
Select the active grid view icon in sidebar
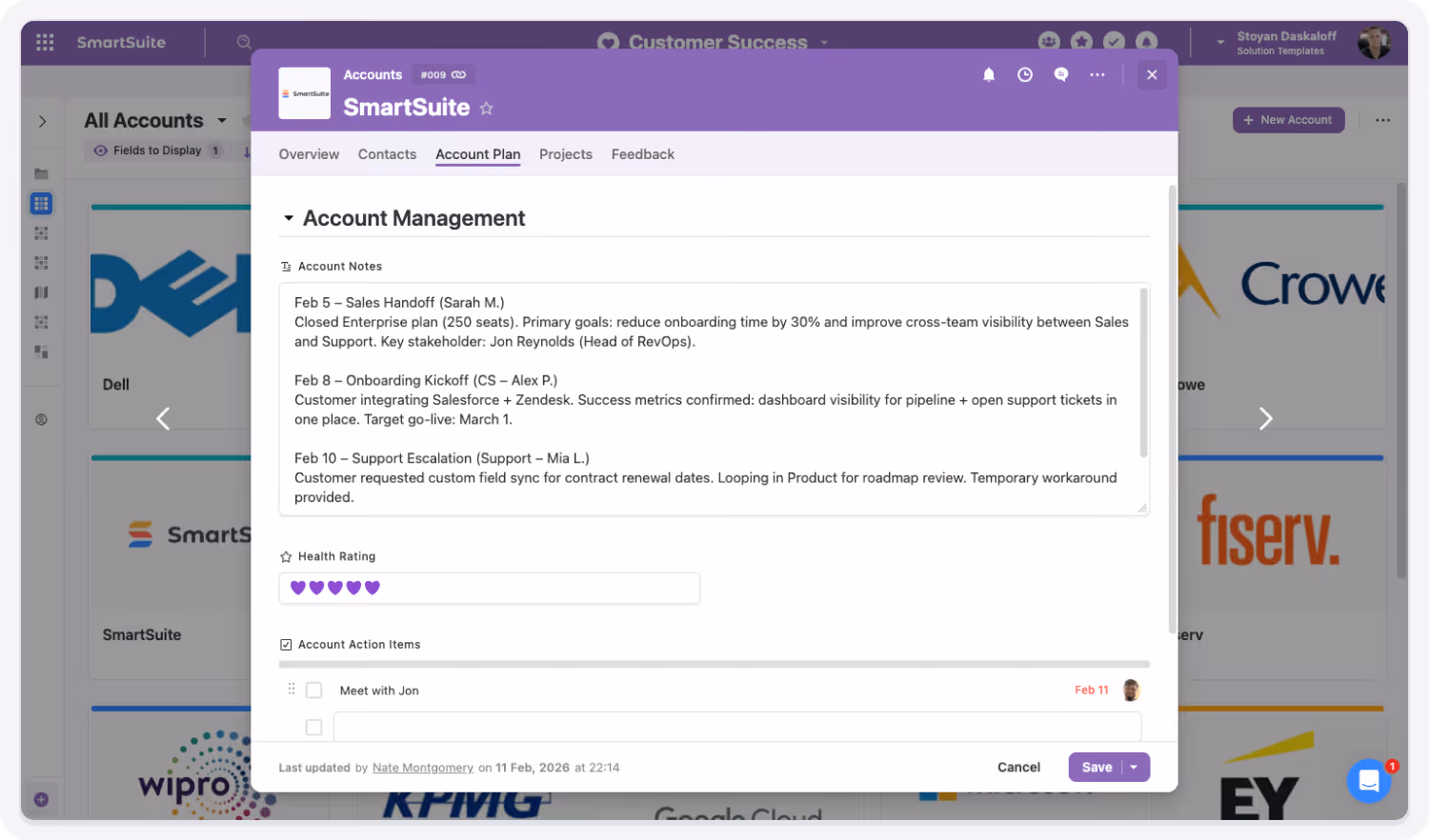pos(41,203)
